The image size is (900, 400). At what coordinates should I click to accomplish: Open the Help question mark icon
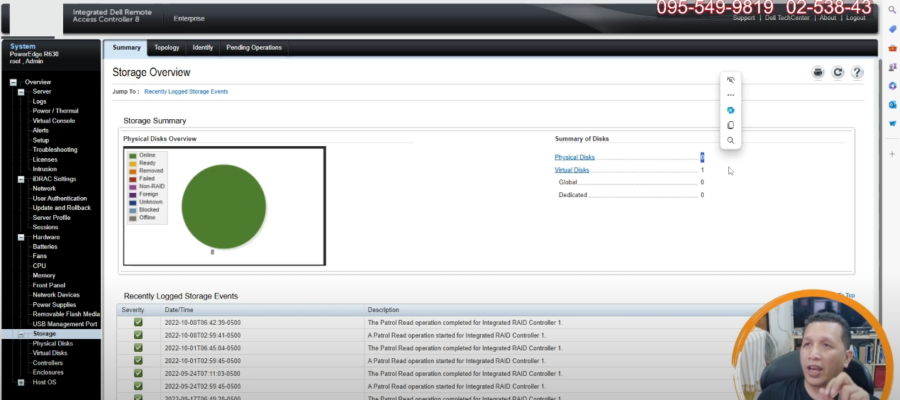coord(857,72)
